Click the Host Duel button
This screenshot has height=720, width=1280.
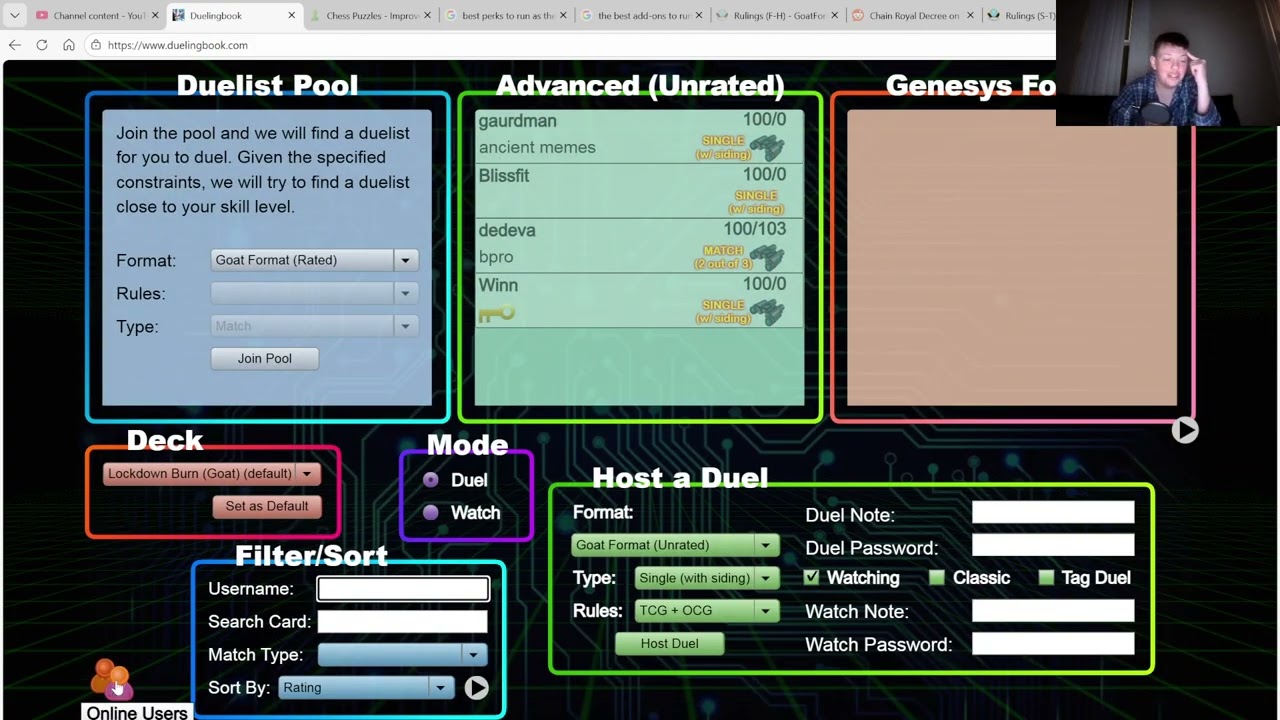click(x=670, y=643)
